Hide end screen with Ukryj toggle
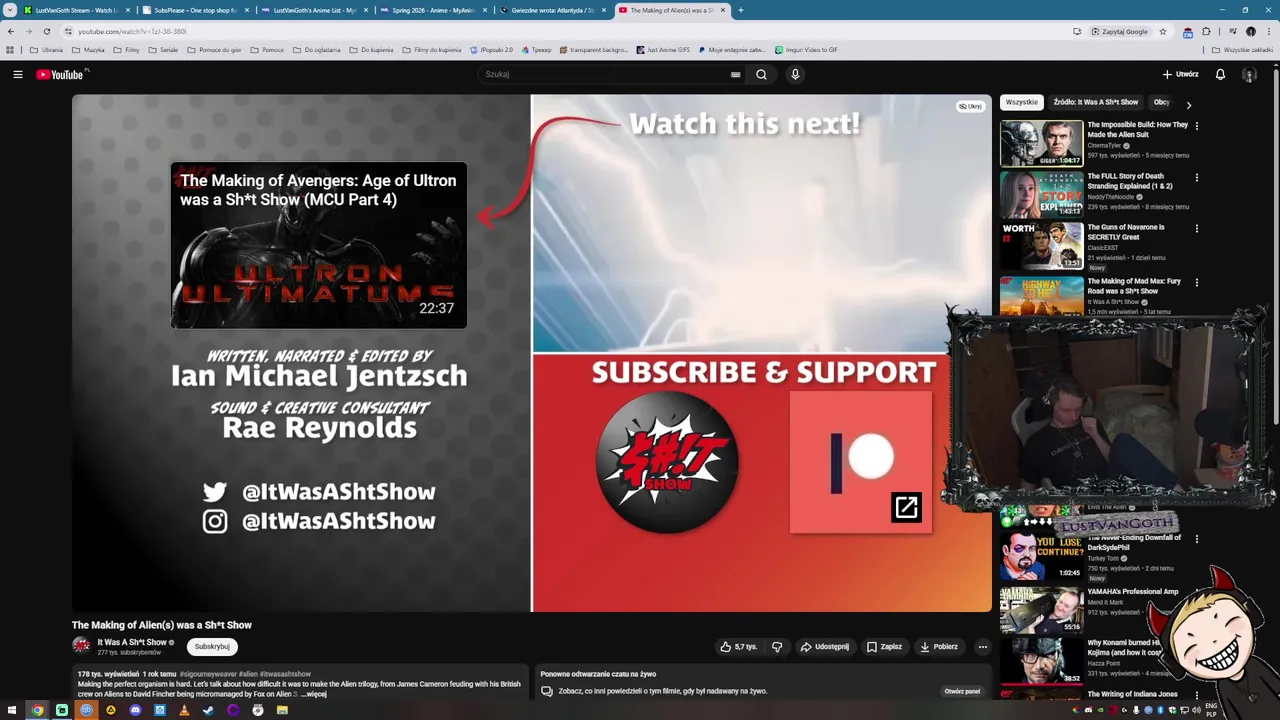The height and width of the screenshot is (720, 1280). (x=970, y=106)
